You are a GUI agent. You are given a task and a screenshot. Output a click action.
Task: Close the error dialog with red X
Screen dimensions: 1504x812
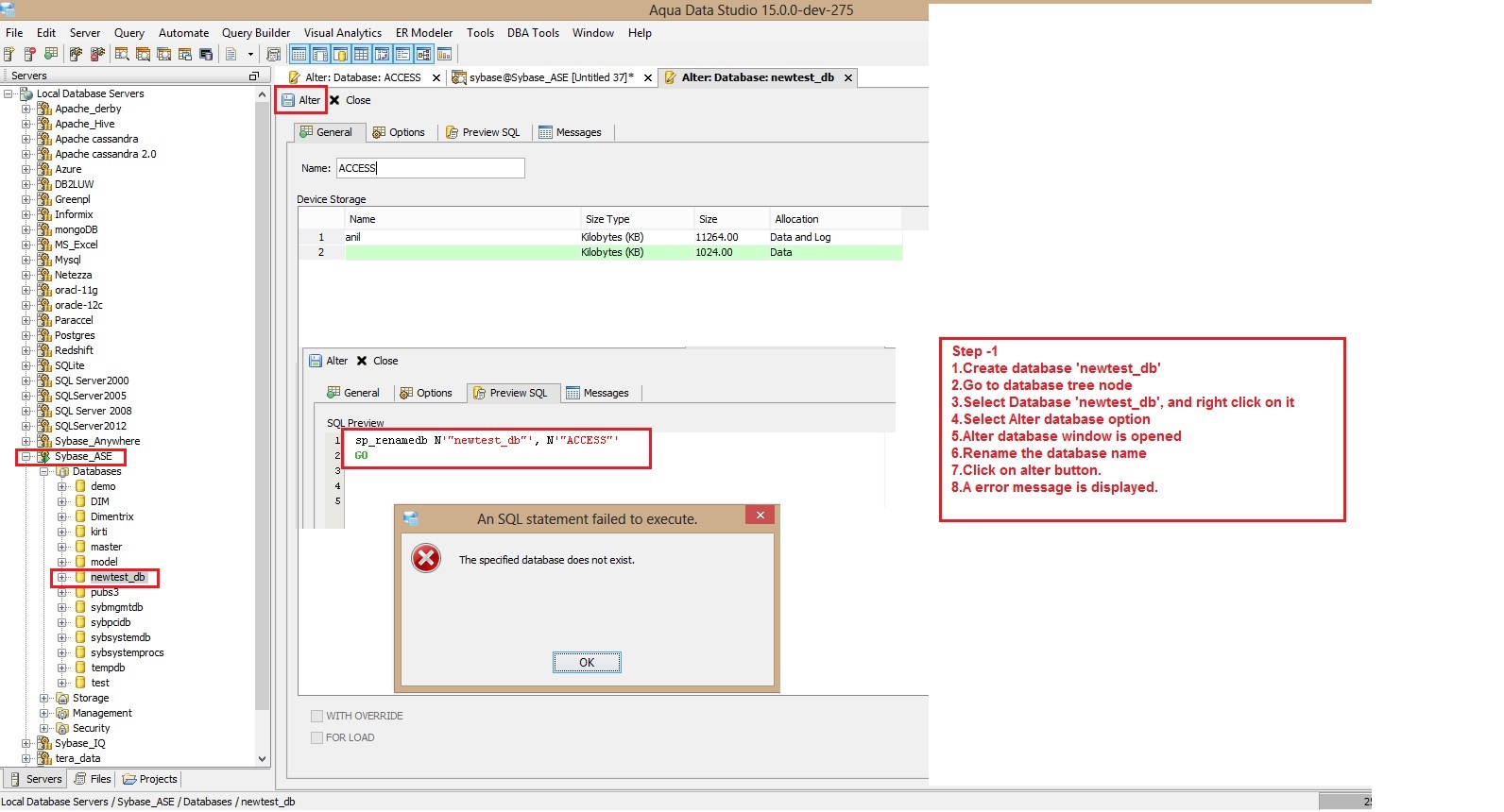761,515
